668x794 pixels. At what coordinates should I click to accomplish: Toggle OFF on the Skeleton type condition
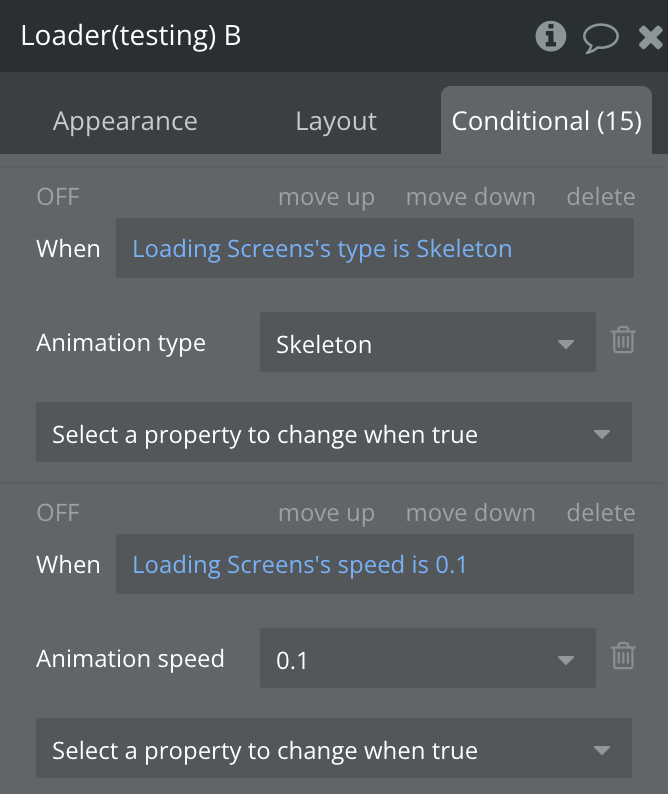click(x=58, y=197)
